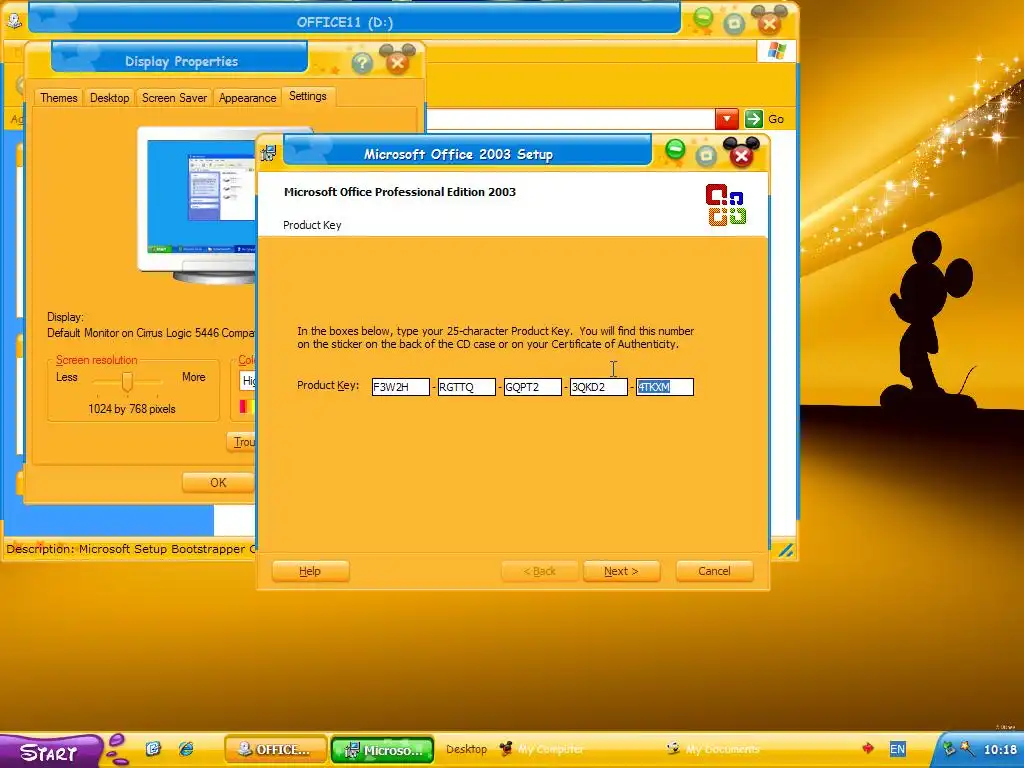Screen dimensions: 1024x768
Task: Minimize the OFFICE11 (D:) explorer window
Action: (x=703, y=18)
